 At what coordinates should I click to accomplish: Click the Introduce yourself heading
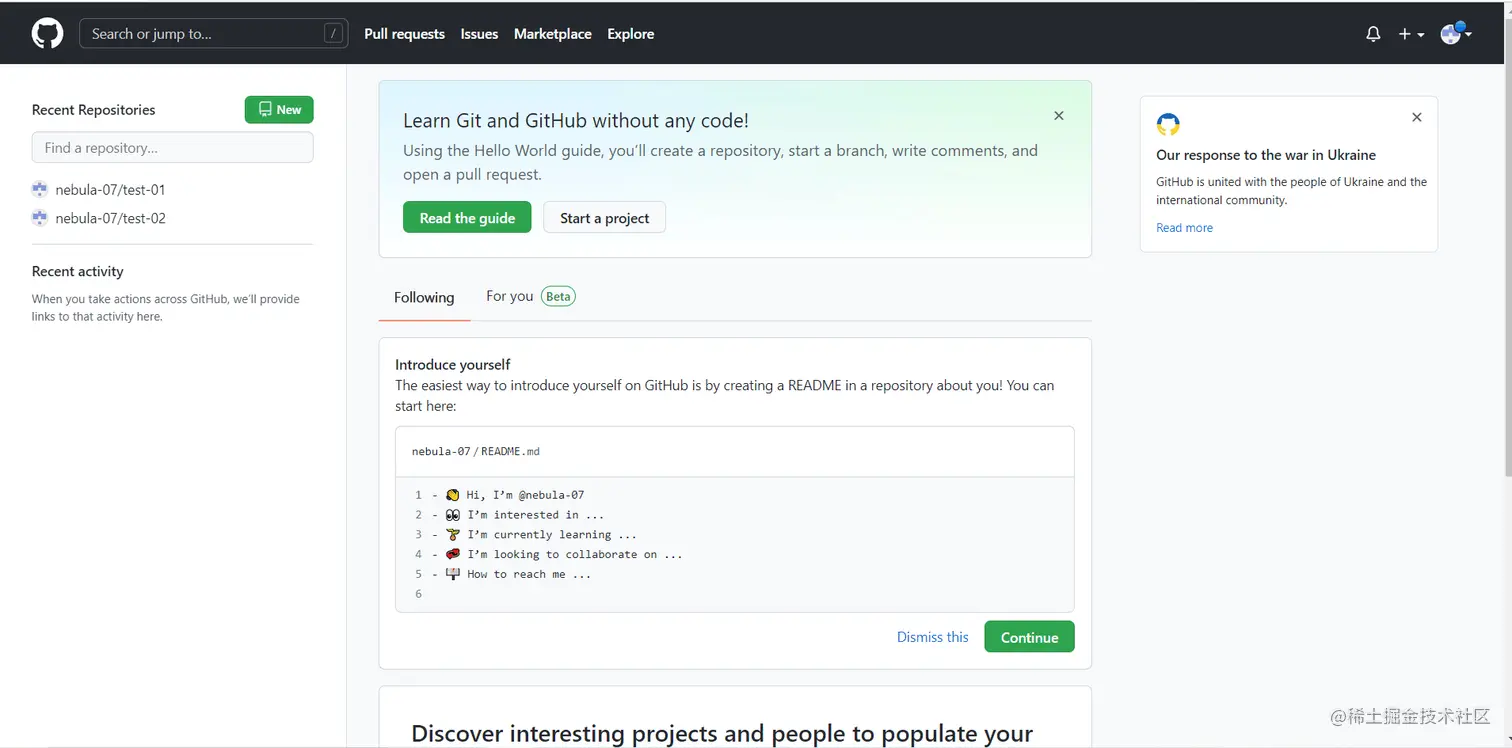coord(453,365)
